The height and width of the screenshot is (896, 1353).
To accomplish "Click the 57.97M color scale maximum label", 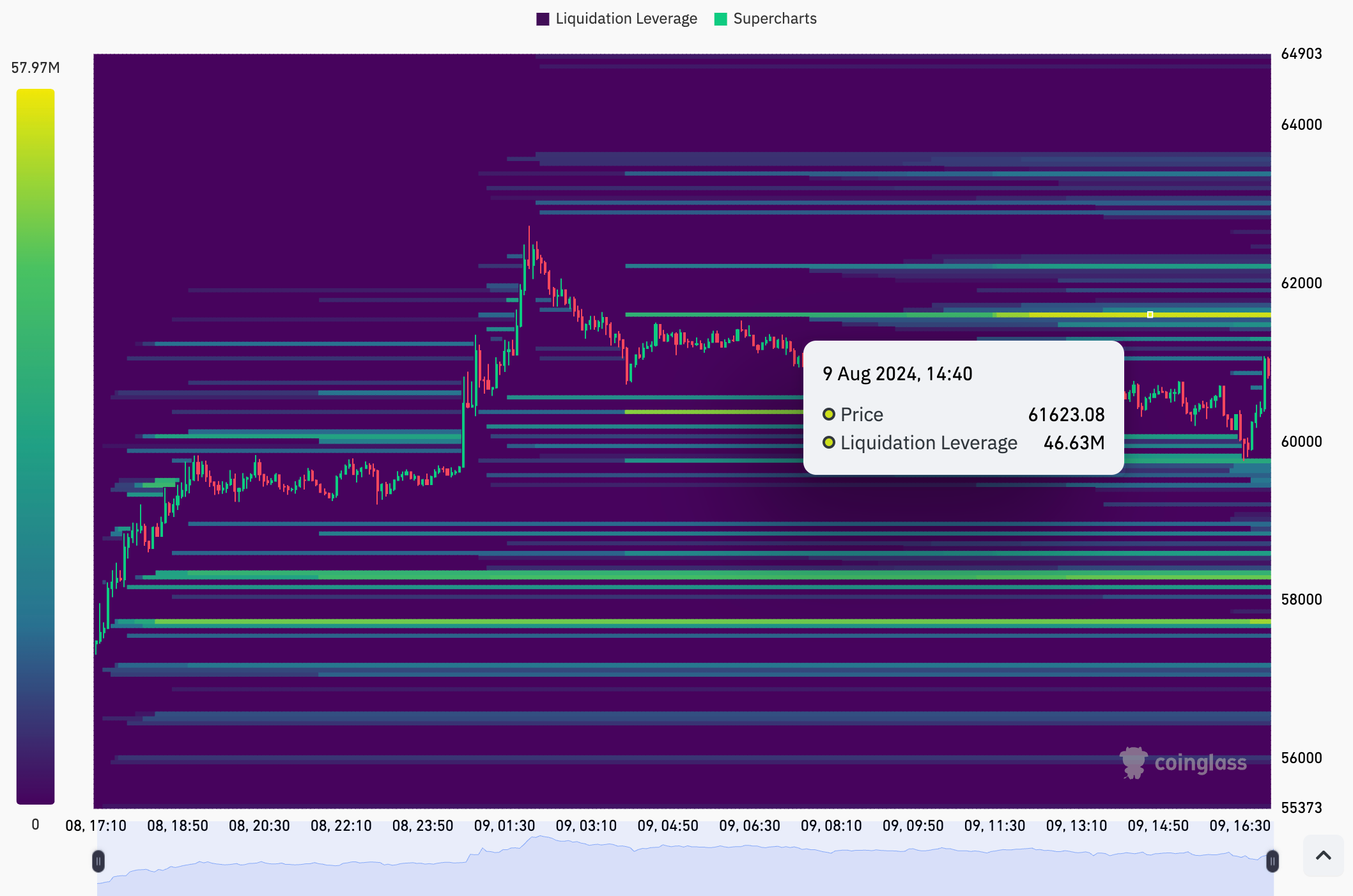I will click(35, 68).
